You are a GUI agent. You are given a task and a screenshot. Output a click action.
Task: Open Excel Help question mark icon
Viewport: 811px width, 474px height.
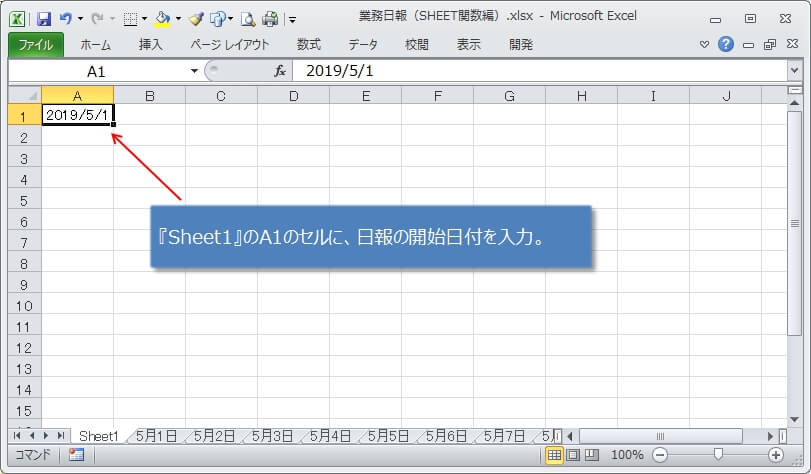(726, 45)
